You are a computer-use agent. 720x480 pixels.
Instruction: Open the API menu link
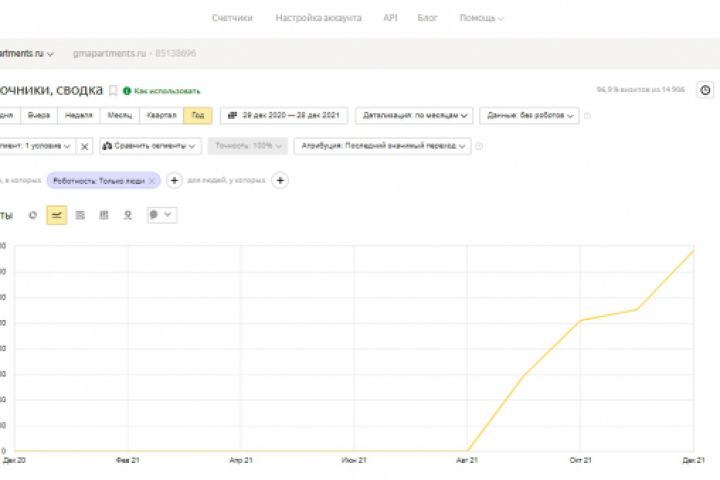(x=390, y=18)
